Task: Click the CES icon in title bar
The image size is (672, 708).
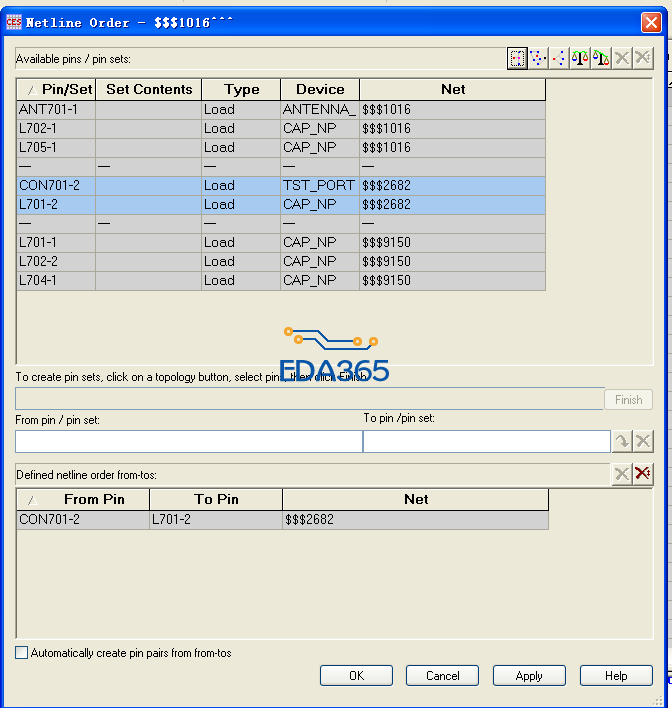Action: tap(14, 22)
